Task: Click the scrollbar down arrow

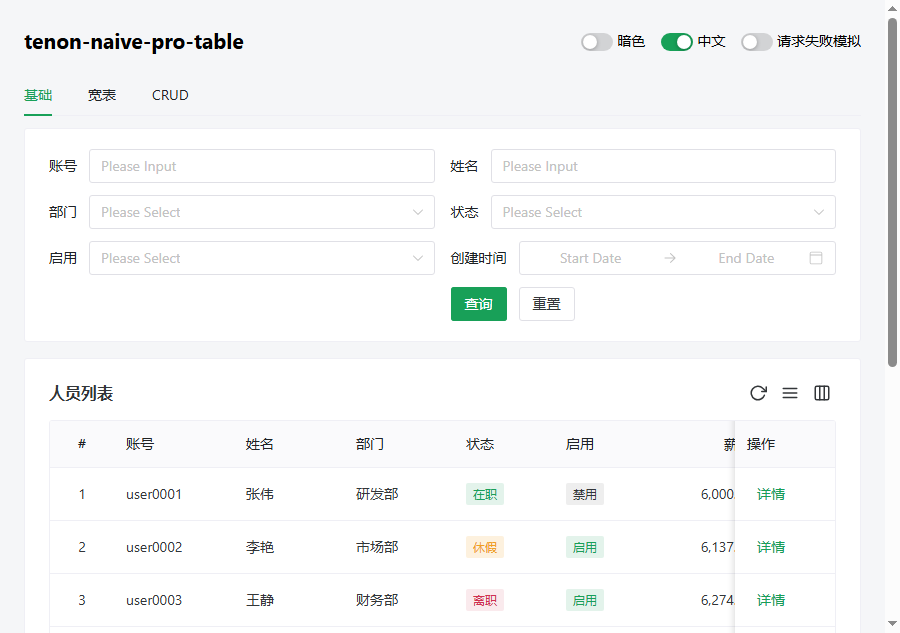Action: 892,624
